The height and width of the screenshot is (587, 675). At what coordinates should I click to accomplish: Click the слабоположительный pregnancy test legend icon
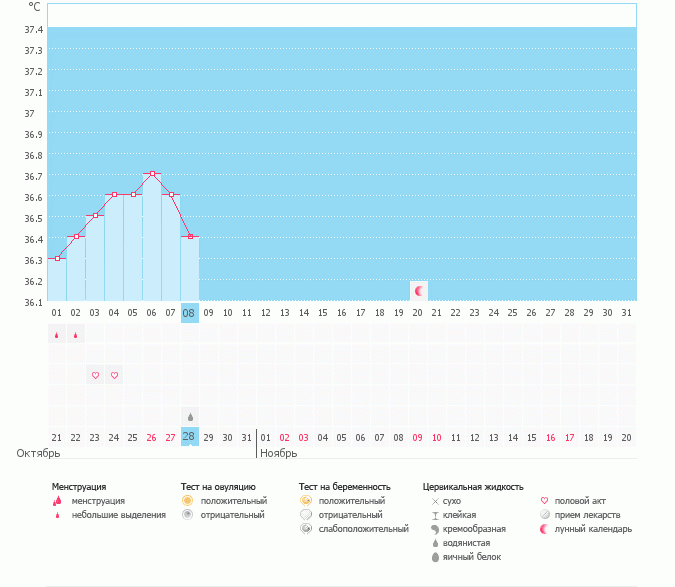(x=305, y=528)
